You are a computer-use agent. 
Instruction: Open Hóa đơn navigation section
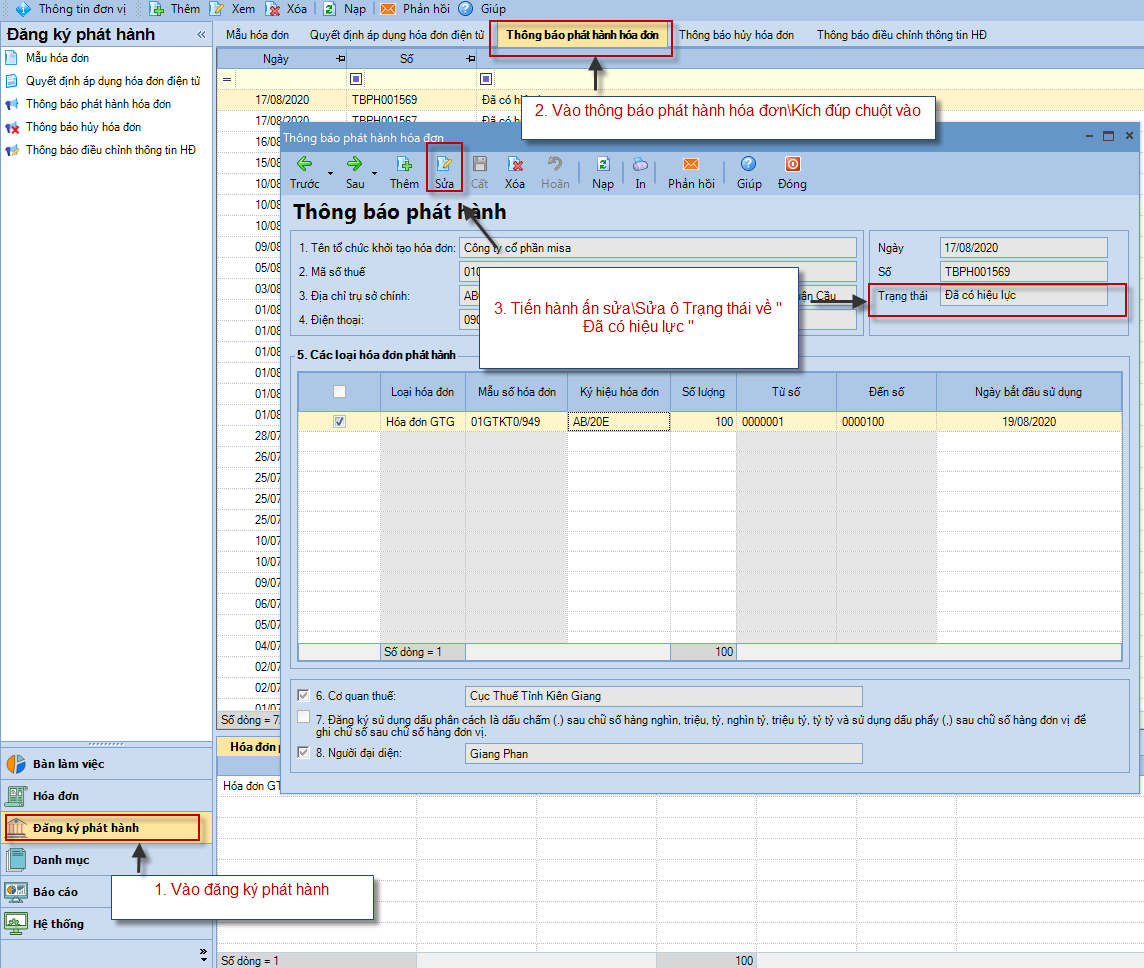(x=107, y=796)
